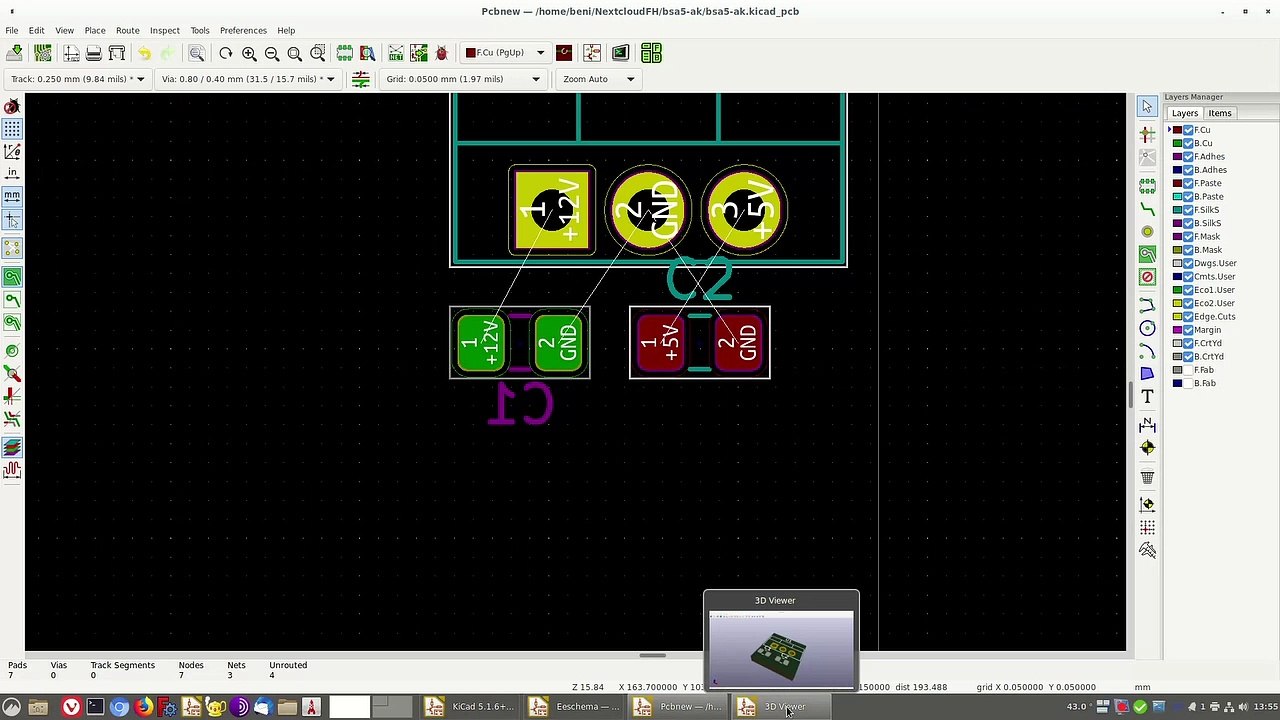Image resolution: width=1280 pixels, height=720 pixels.
Task: Toggle F.SilkS layer visibility checkbox
Action: click(x=1189, y=210)
